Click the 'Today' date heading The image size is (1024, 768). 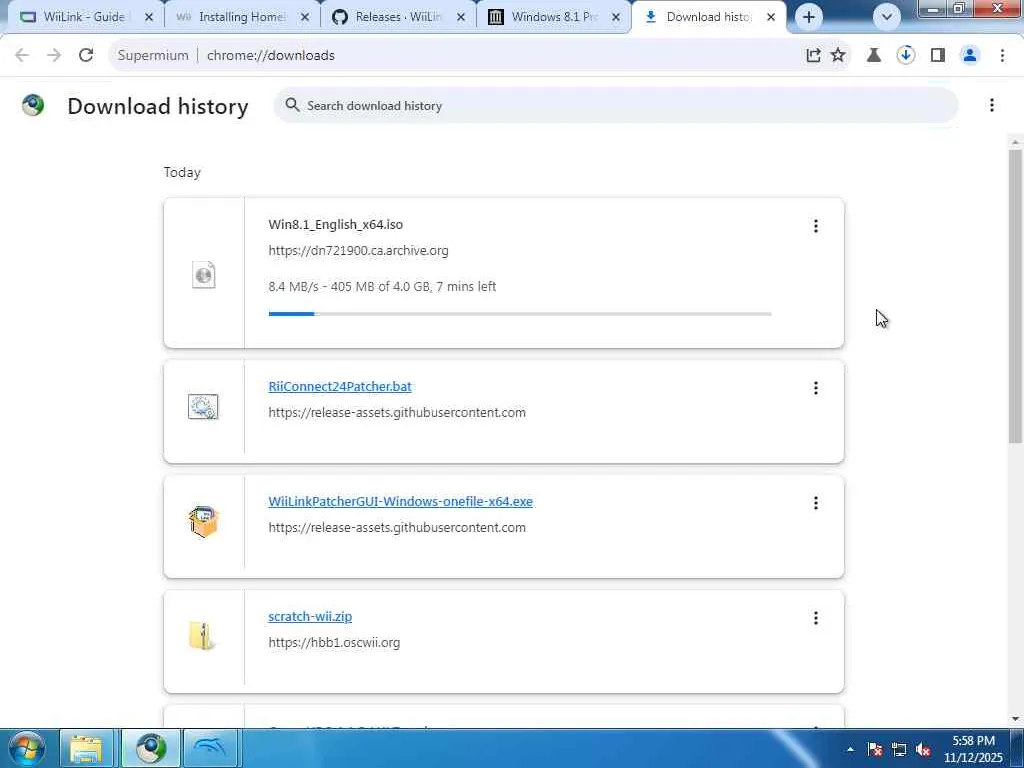[182, 172]
